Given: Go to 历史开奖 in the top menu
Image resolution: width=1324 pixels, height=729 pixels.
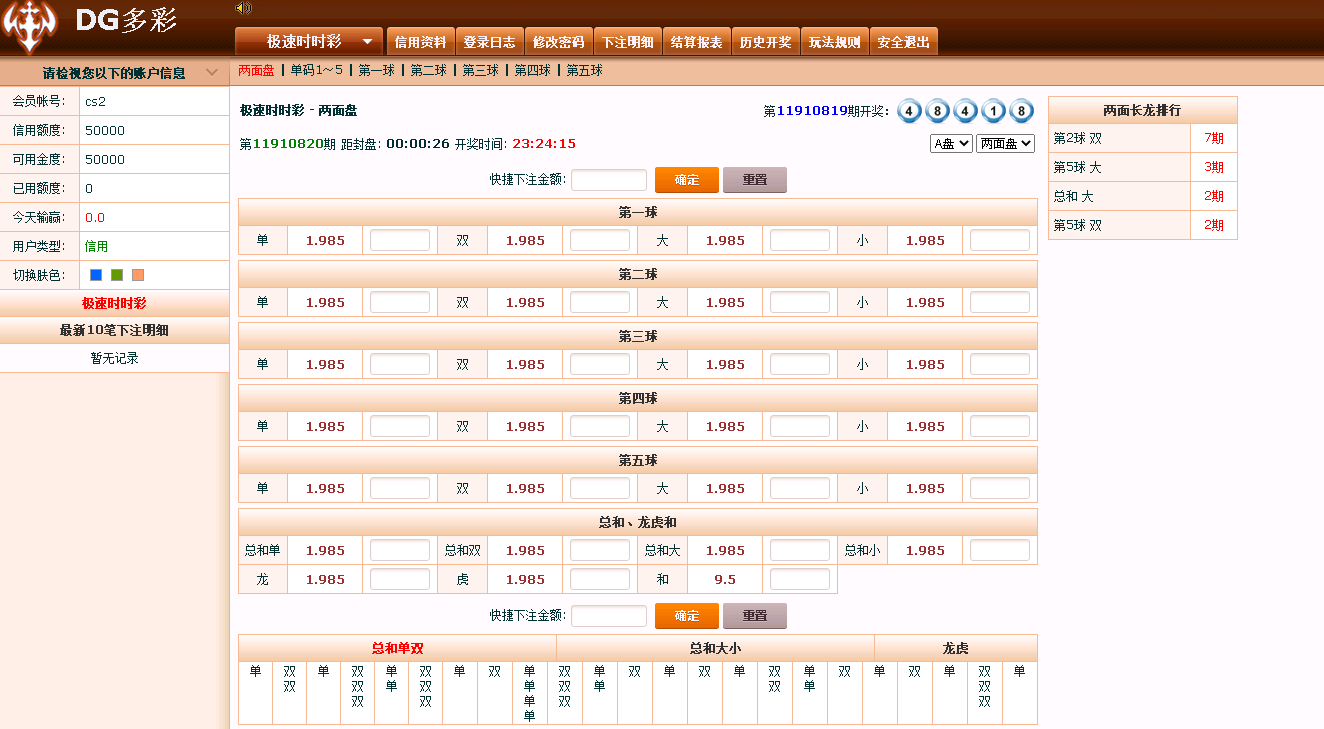Looking at the screenshot, I should (765, 42).
